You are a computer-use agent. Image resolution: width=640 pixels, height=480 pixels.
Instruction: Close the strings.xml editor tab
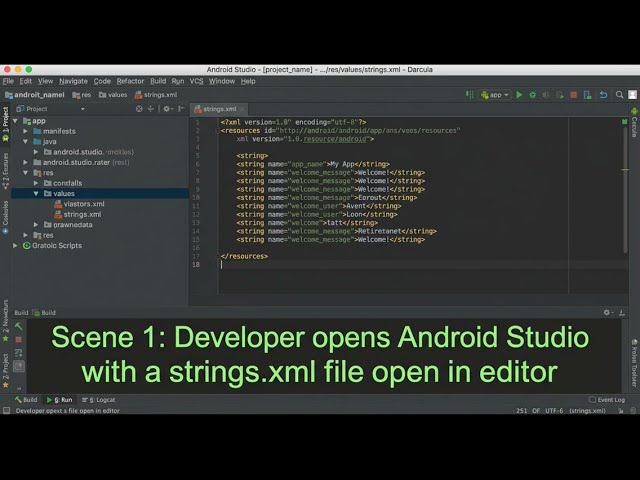coord(242,109)
